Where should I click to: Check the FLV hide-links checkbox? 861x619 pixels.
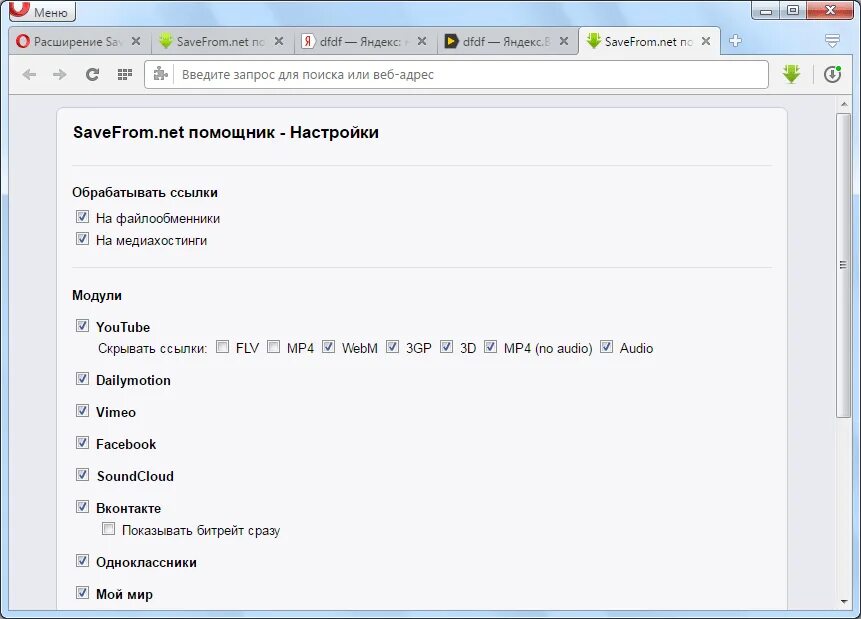tap(222, 347)
